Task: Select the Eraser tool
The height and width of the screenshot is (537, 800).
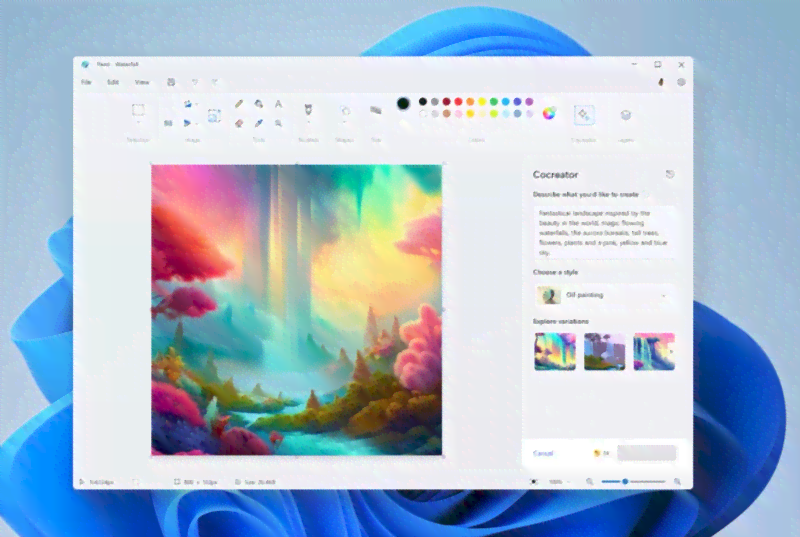Action: [x=239, y=123]
